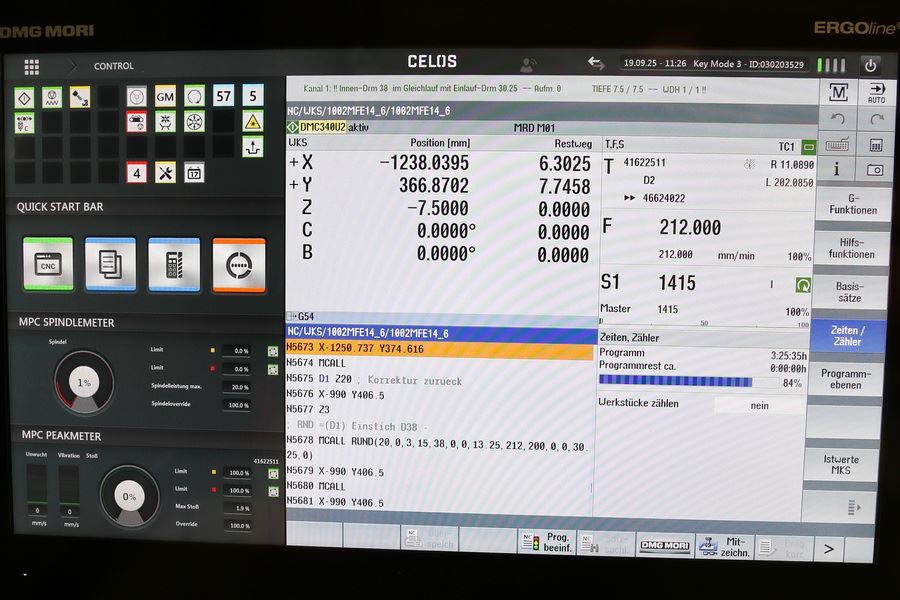Click the Spindel load gauge dial
Viewport: 900px width, 600px height.
coord(84,382)
